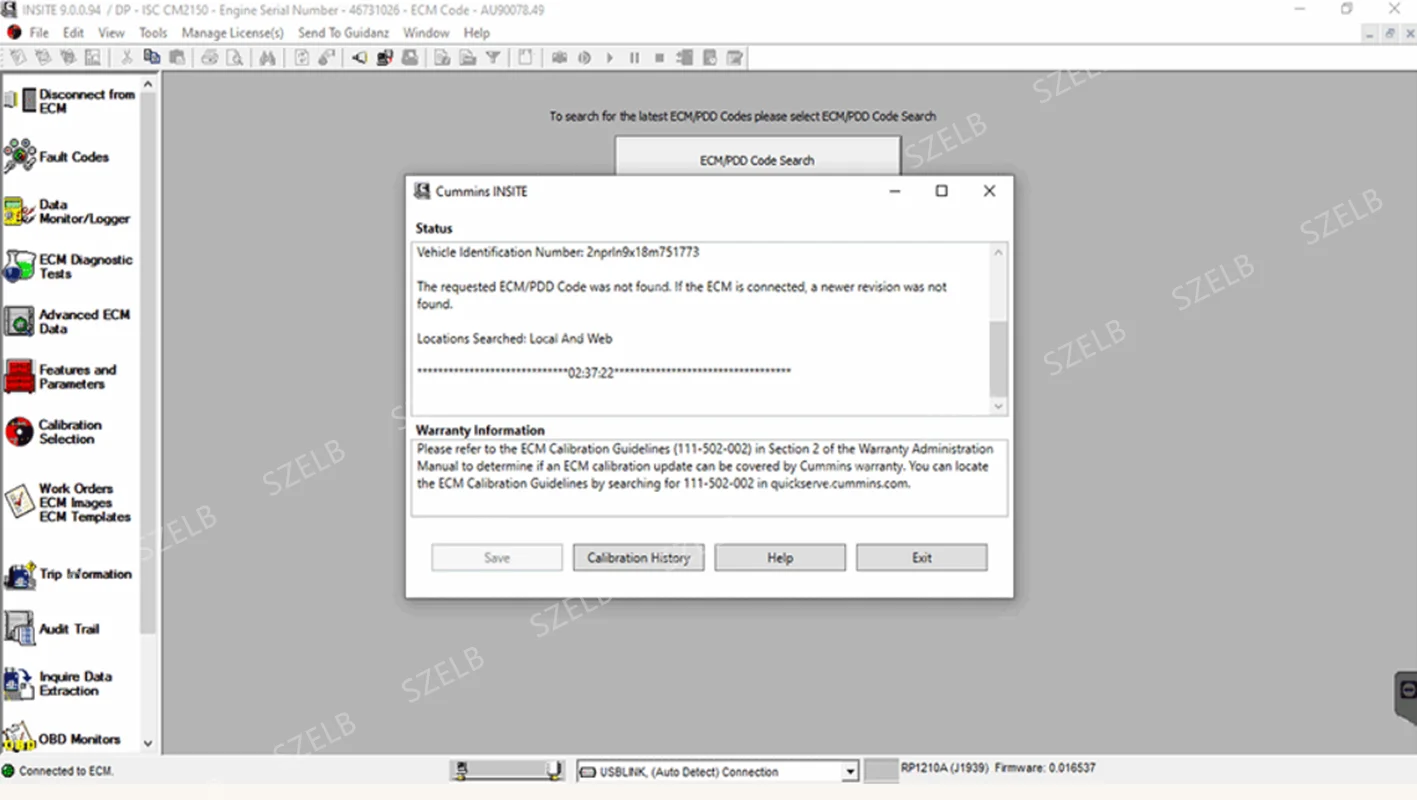Click the Cut scissors toolbar icon
The height and width of the screenshot is (800, 1417).
point(127,58)
